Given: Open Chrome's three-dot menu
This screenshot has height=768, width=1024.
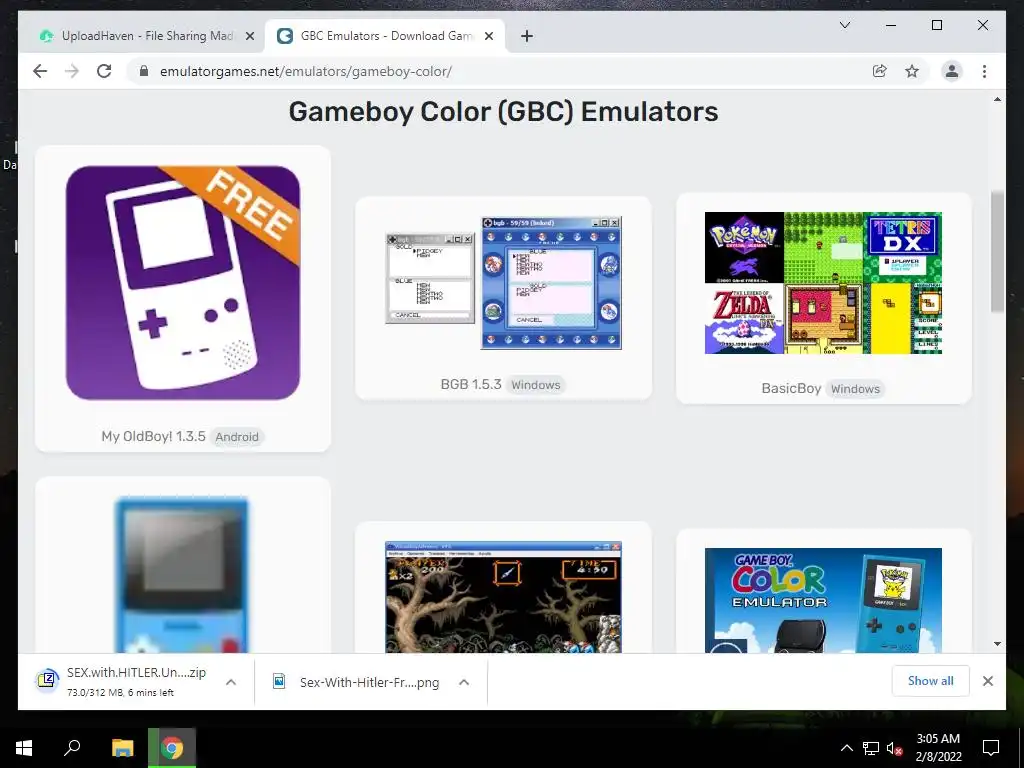Looking at the screenshot, I should (x=984, y=71).
